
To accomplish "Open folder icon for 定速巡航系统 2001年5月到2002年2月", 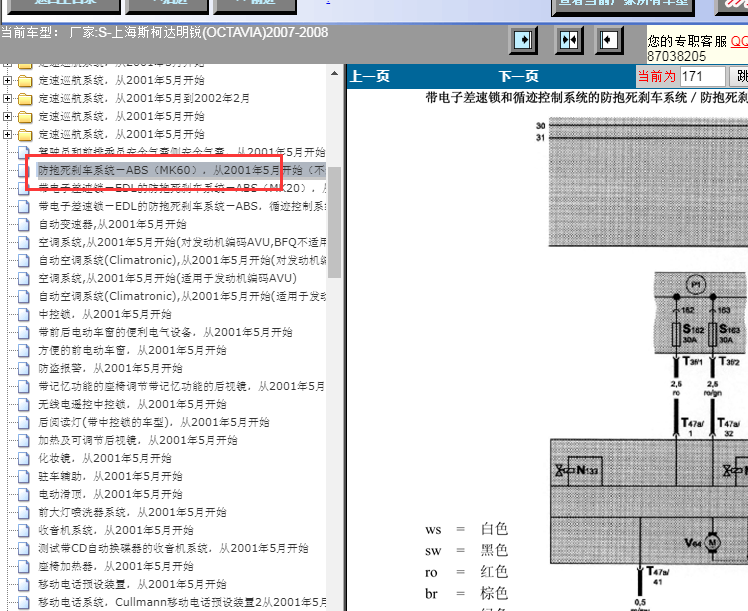I will pos(25,99).
